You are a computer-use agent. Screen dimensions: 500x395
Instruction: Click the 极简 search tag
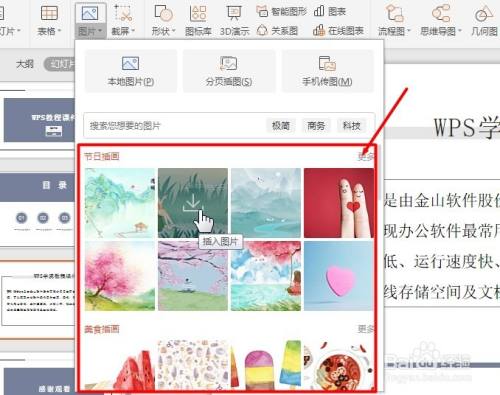(281, 126)
